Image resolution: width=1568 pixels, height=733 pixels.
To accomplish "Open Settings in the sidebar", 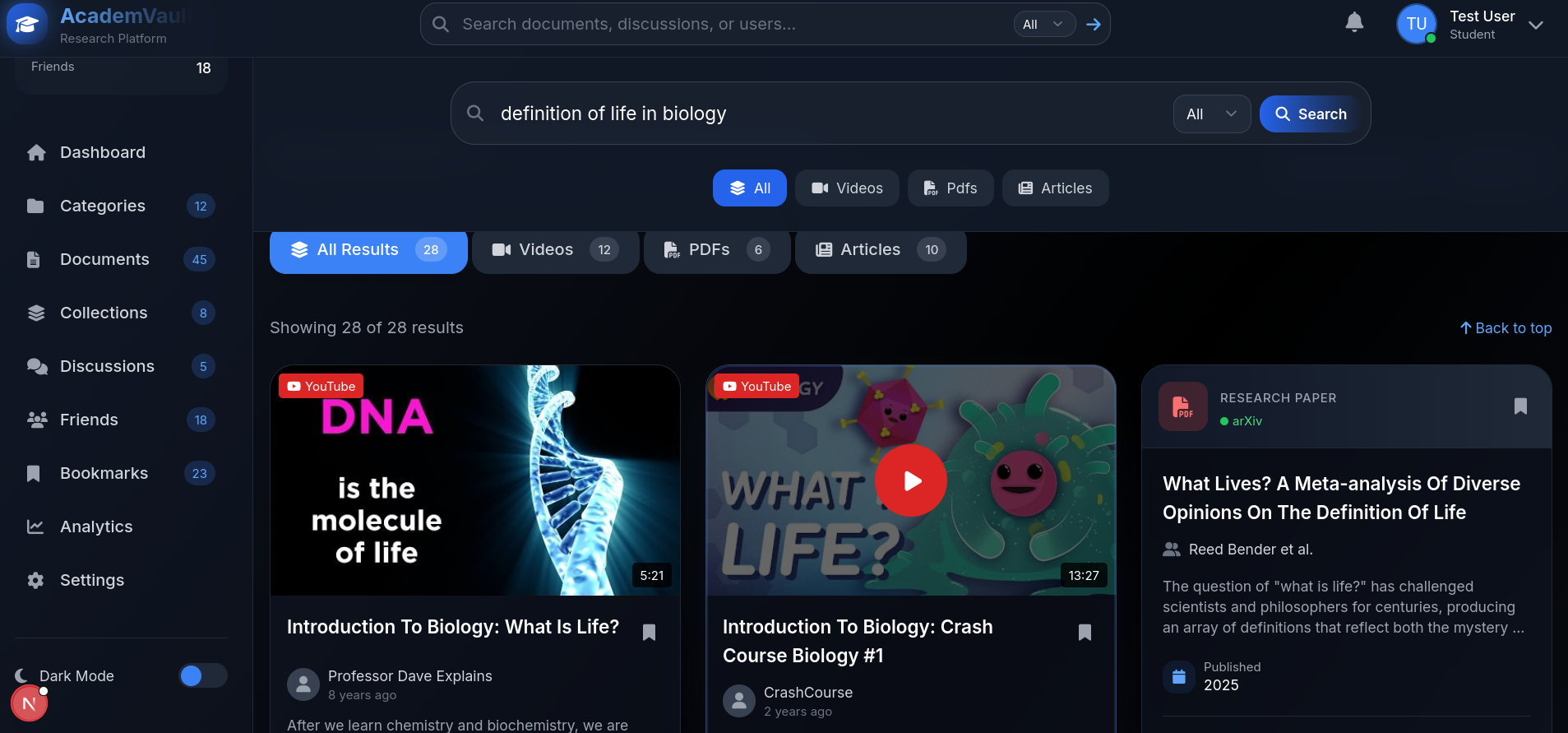I will coord(121,580).
